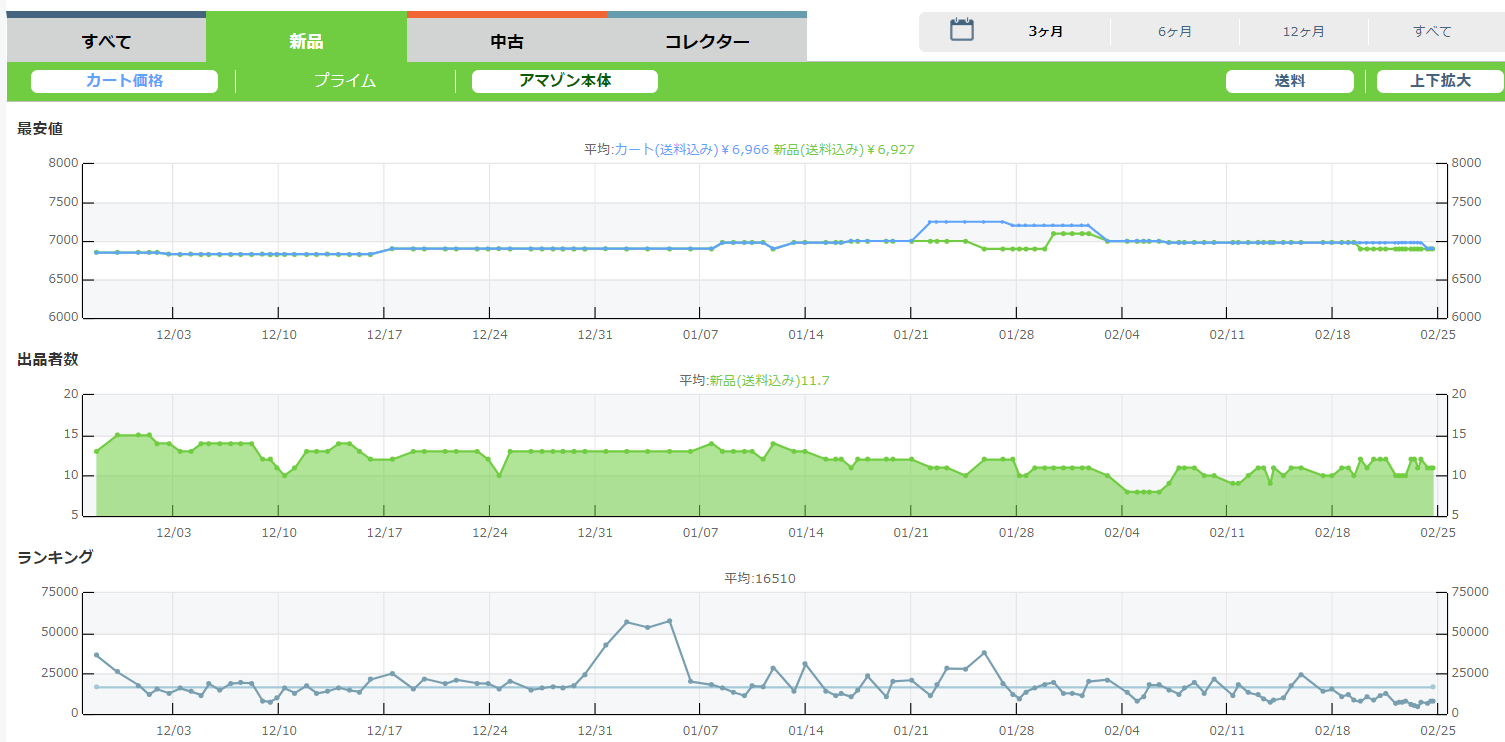The width and height of the screenshot is (1505, 742).
Task: Select the 新品 tab
Action: (306, 41)
